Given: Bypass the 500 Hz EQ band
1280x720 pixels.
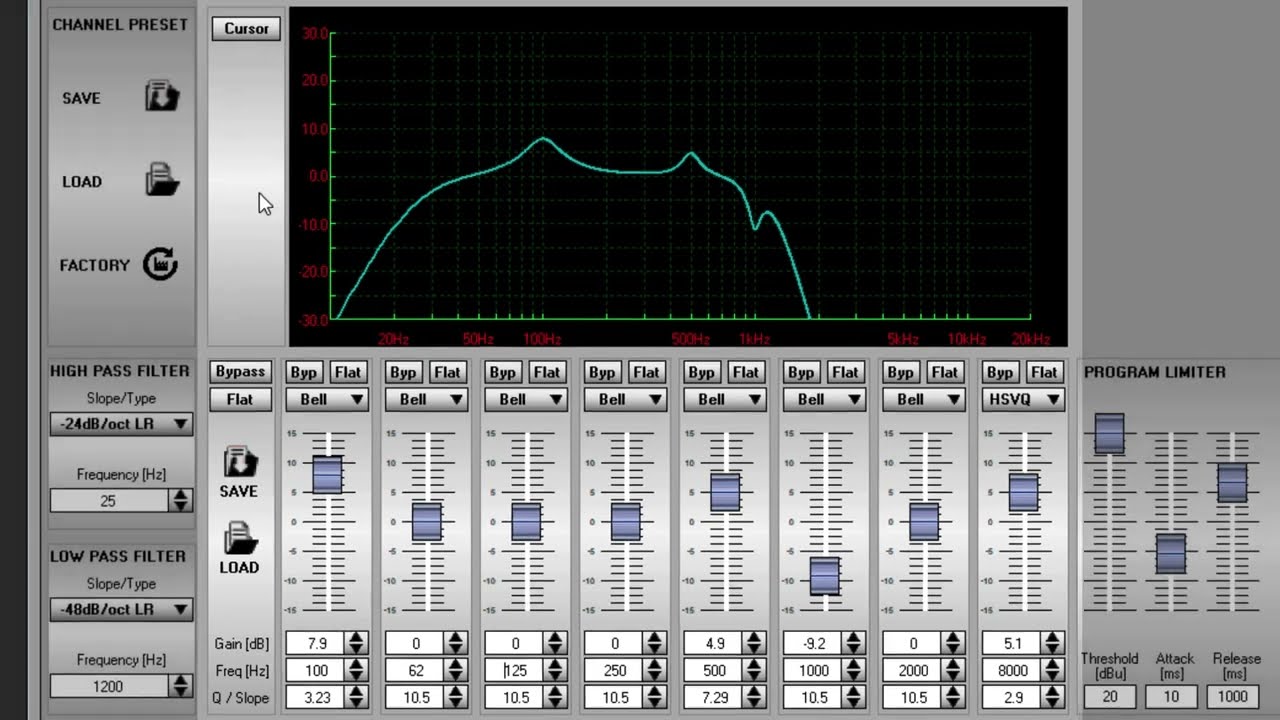Looking at the screenshot, I should pos(702,372).
